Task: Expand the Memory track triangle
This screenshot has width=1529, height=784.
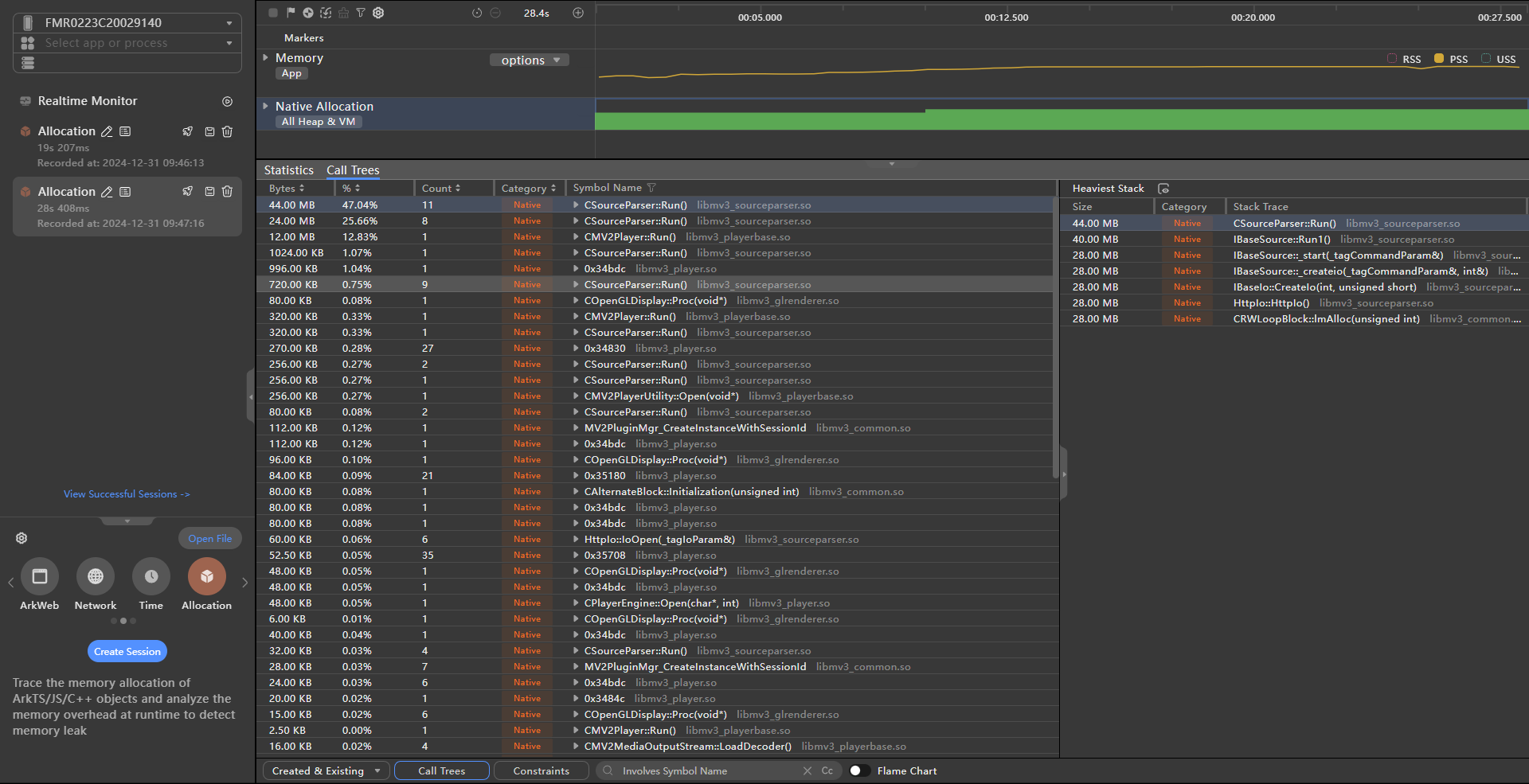Action: coord(266,57)
